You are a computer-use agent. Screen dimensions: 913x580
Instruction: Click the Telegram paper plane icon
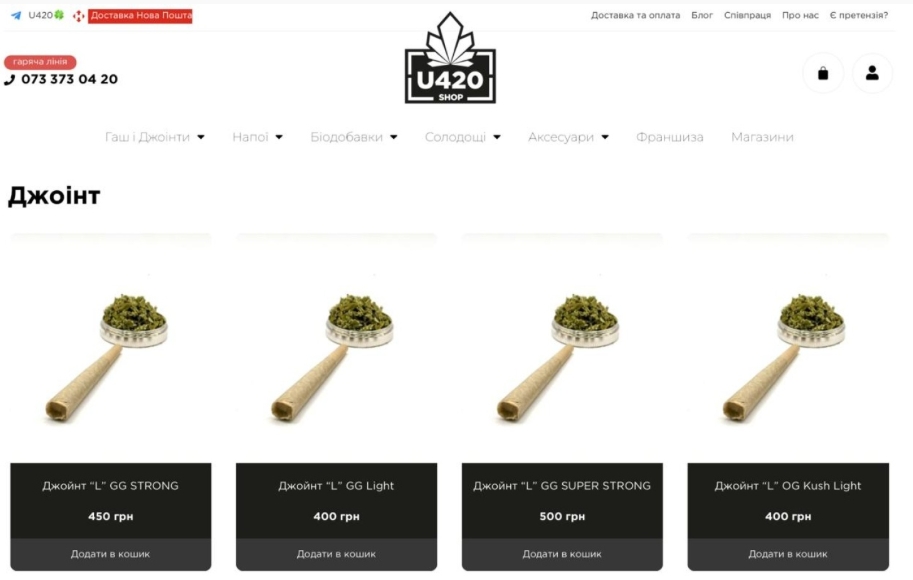coord(16,16)
